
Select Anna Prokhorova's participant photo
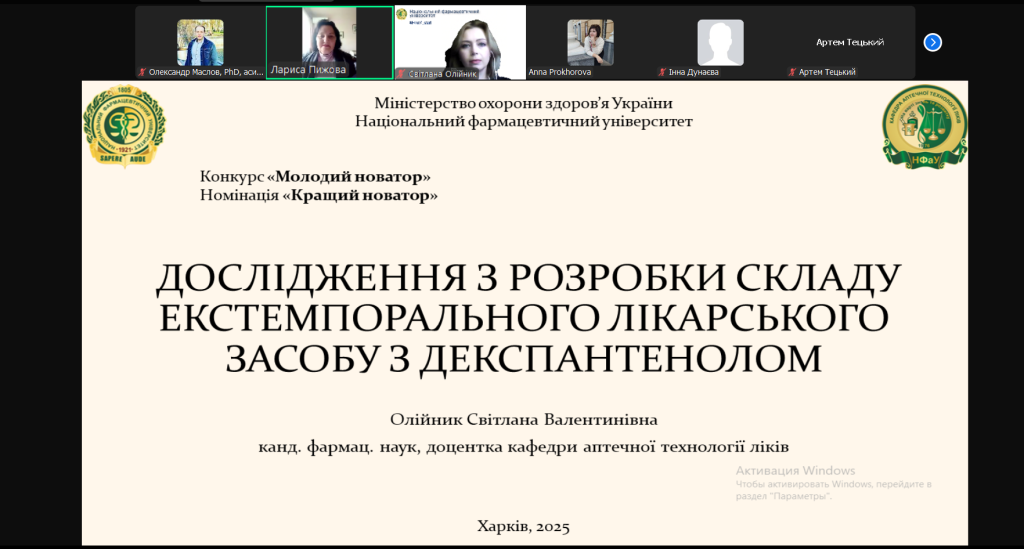click(590, 42)
